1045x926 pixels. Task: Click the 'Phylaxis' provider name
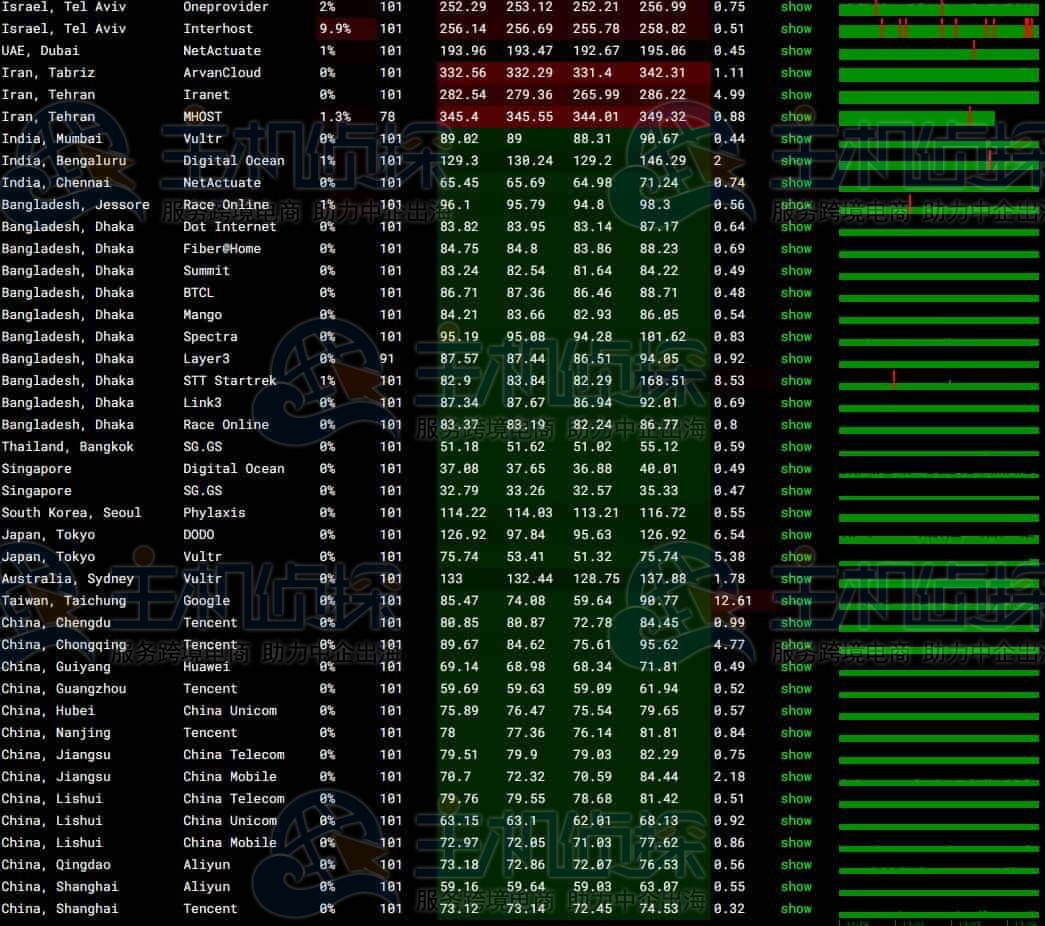[x=214, y=513]
